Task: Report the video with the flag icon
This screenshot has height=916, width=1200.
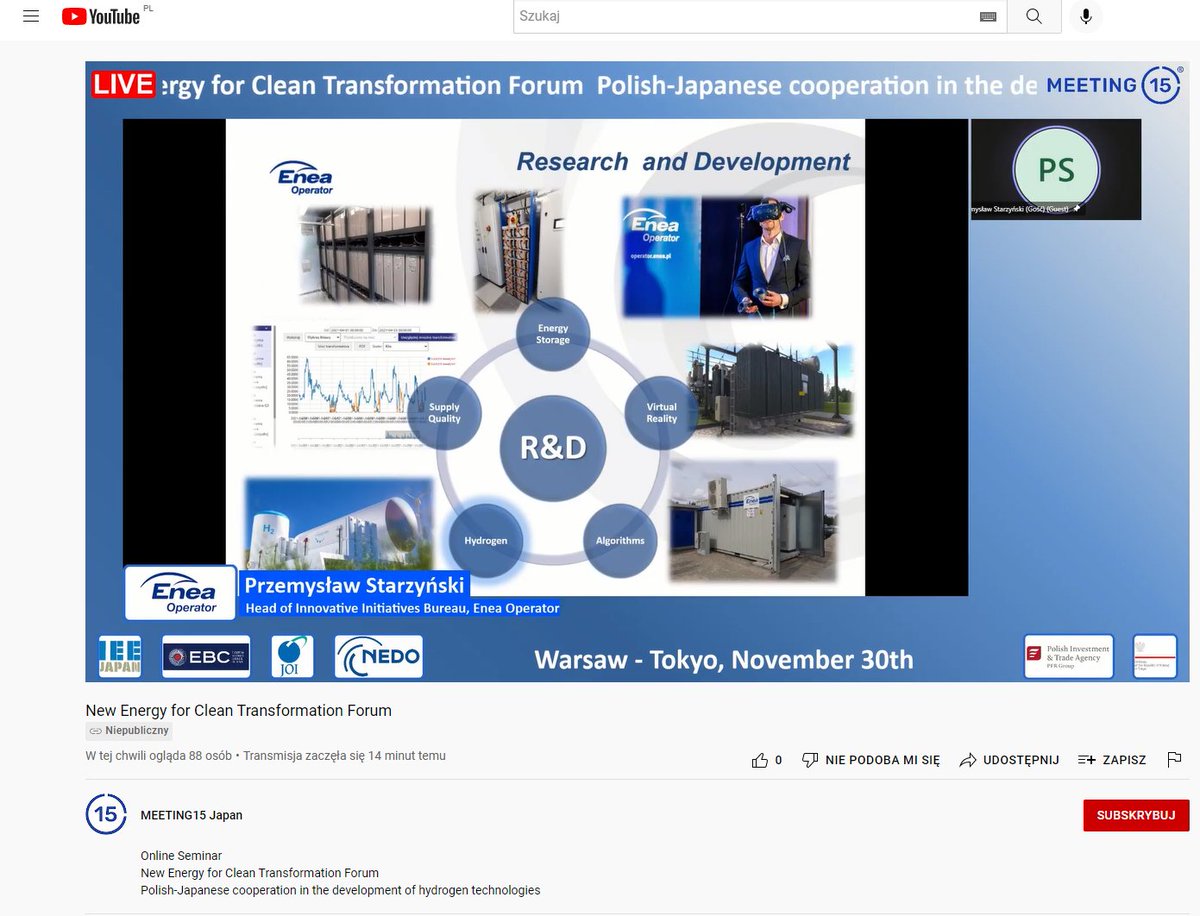Action: tap(1175, 760)
